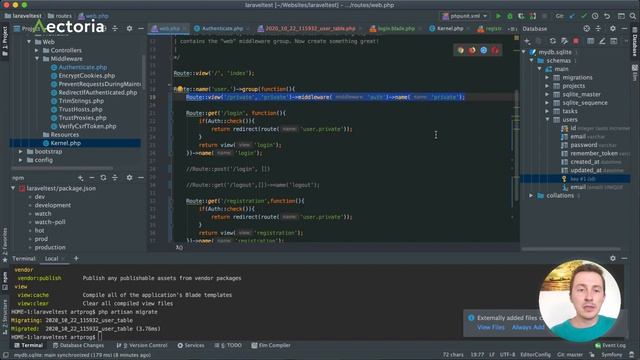The width and height of the screenshot is (640, 360).
Task: Open in Opera browser icon in editor
Action: (x=495, y=50)
